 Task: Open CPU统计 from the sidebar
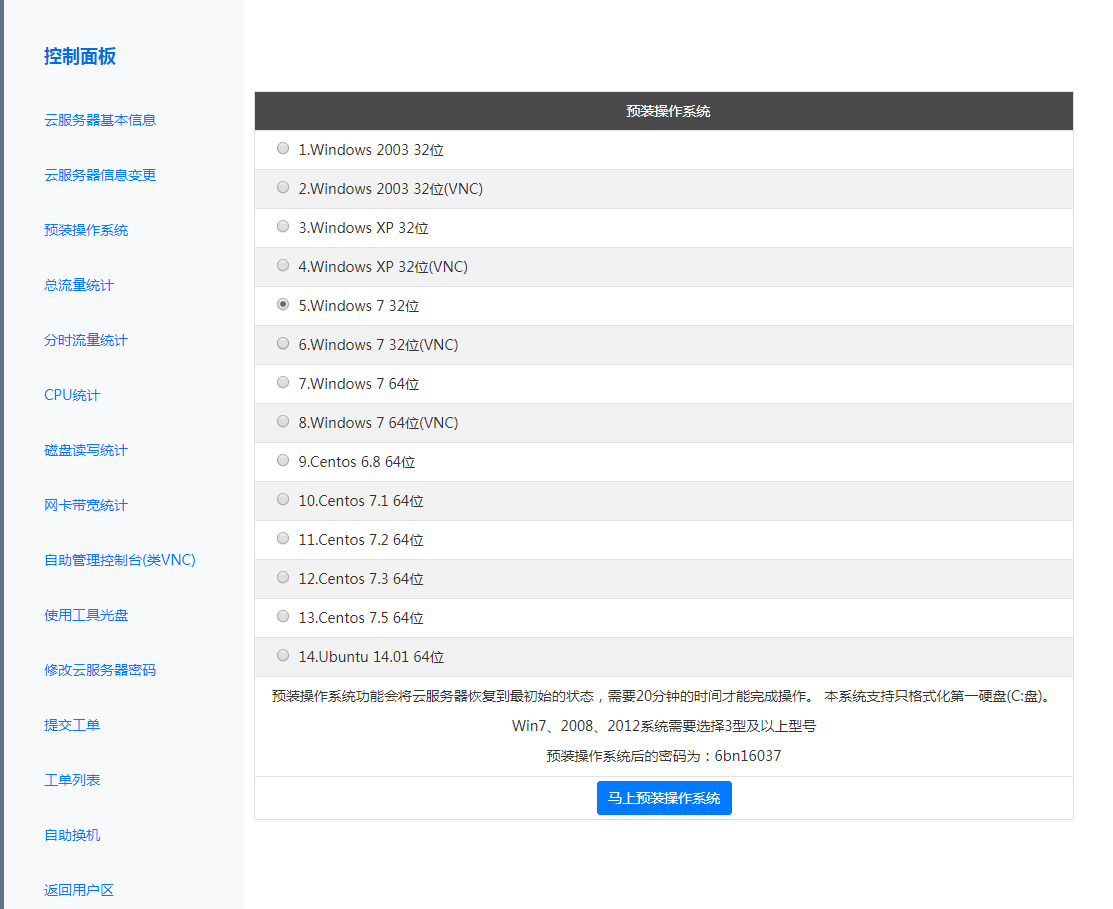(72, 395)
